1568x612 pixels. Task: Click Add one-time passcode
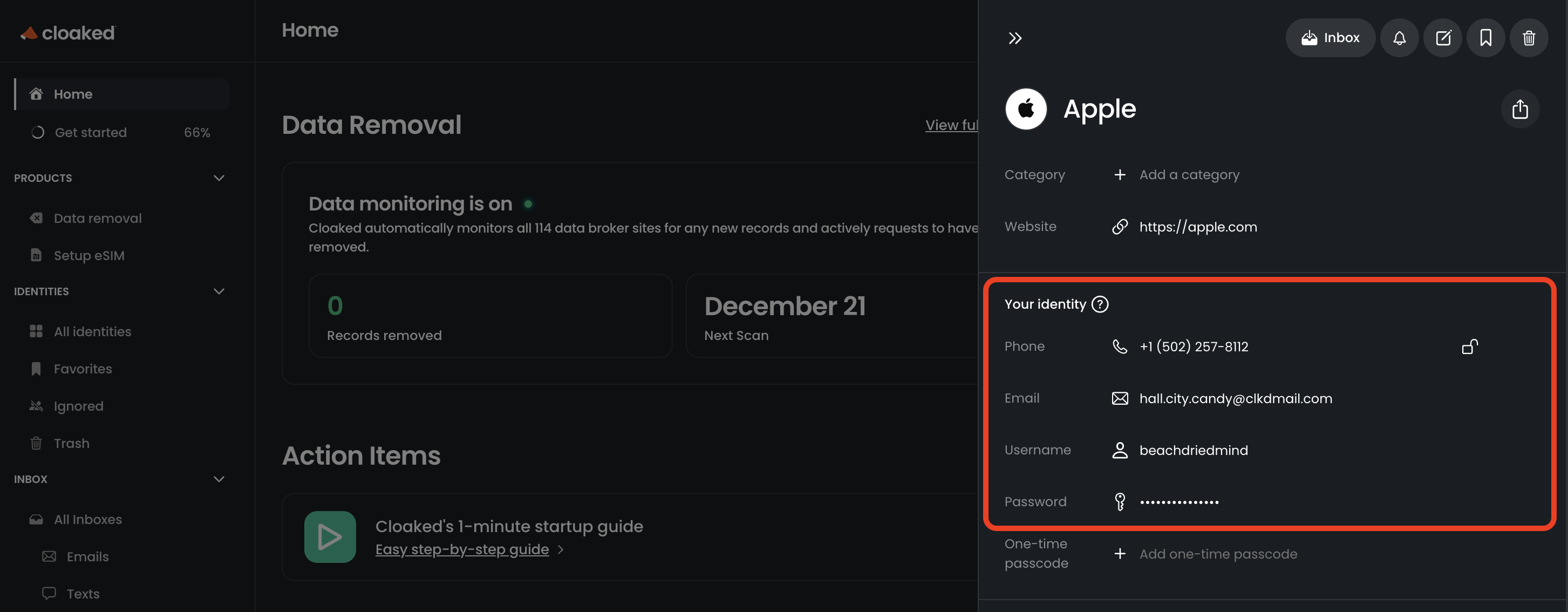pos(1217,554)
